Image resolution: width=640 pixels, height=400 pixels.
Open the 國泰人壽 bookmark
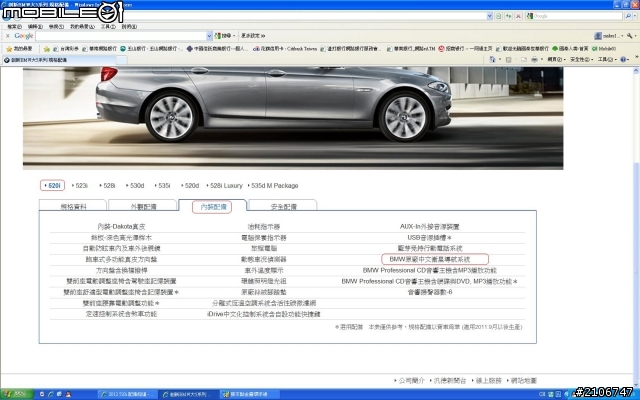coord(570,49)
